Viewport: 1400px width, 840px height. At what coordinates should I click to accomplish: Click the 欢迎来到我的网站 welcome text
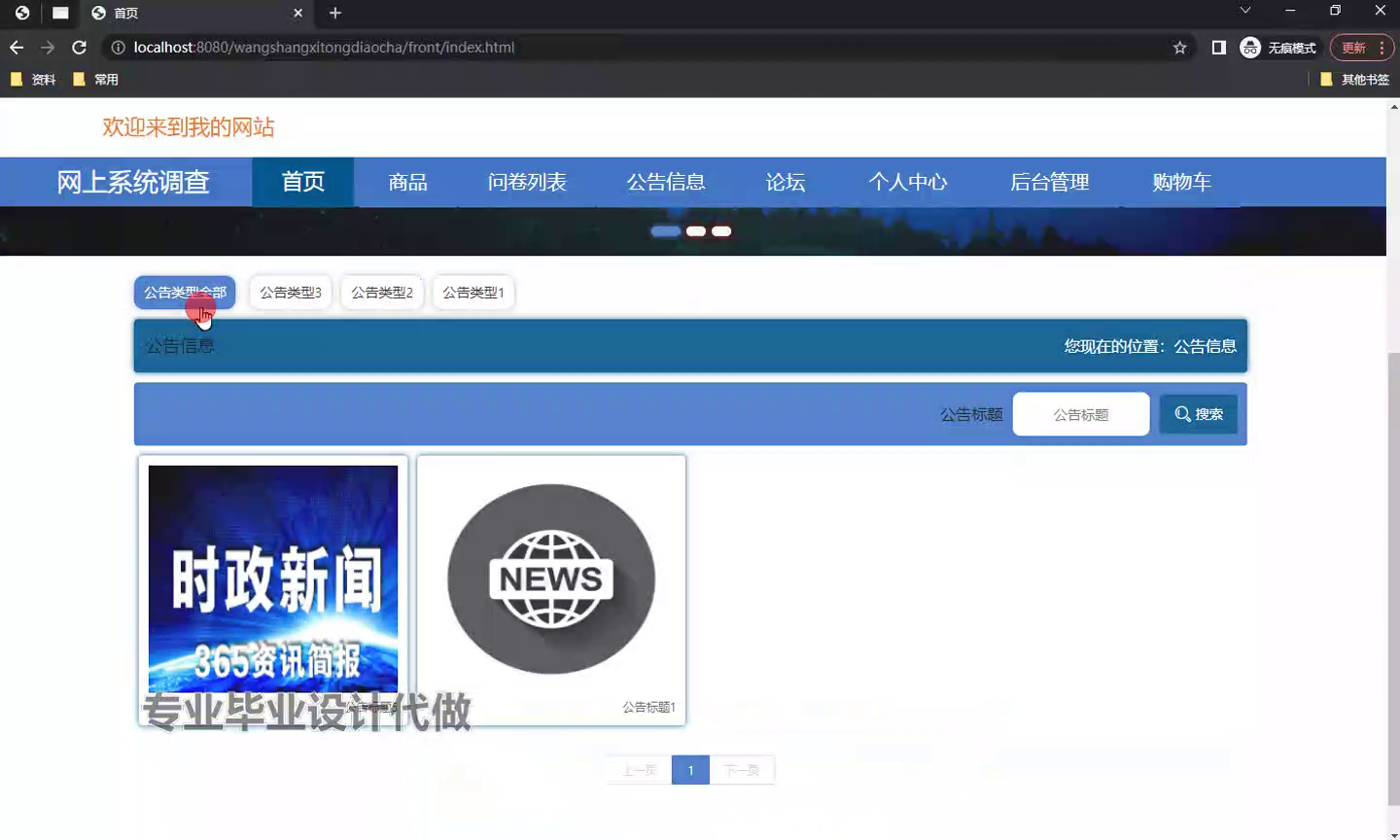tap(189, 127)
